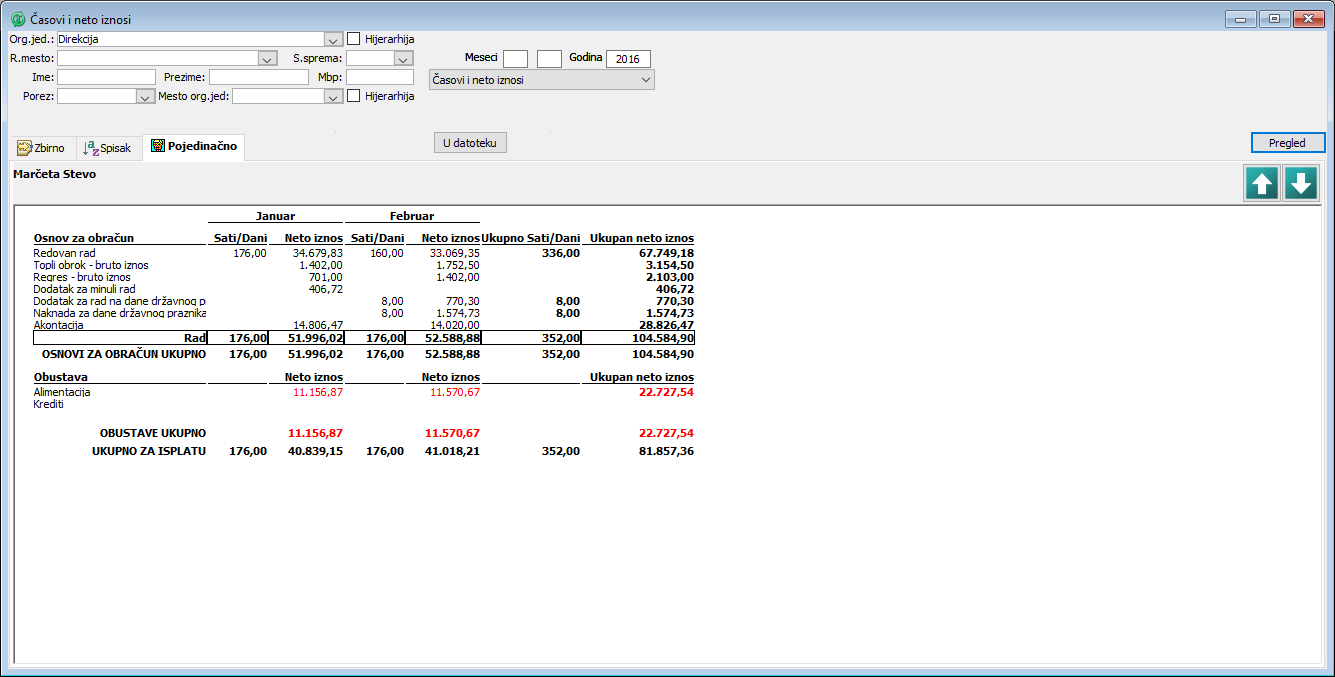
Task: Select the Pojedinačno tab
Action: tap(194, 147)
